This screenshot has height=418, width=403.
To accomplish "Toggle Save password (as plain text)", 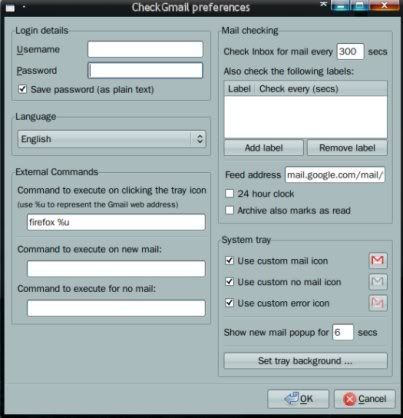I will (x=22, y=89).
